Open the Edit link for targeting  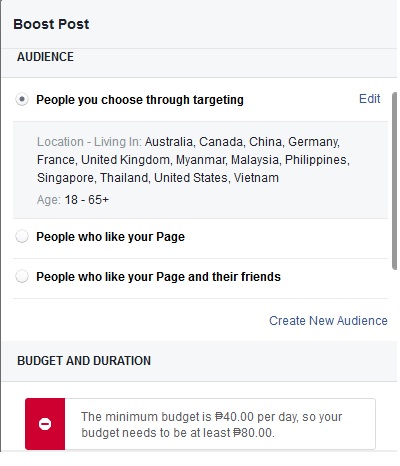click(x=369, y=99)
